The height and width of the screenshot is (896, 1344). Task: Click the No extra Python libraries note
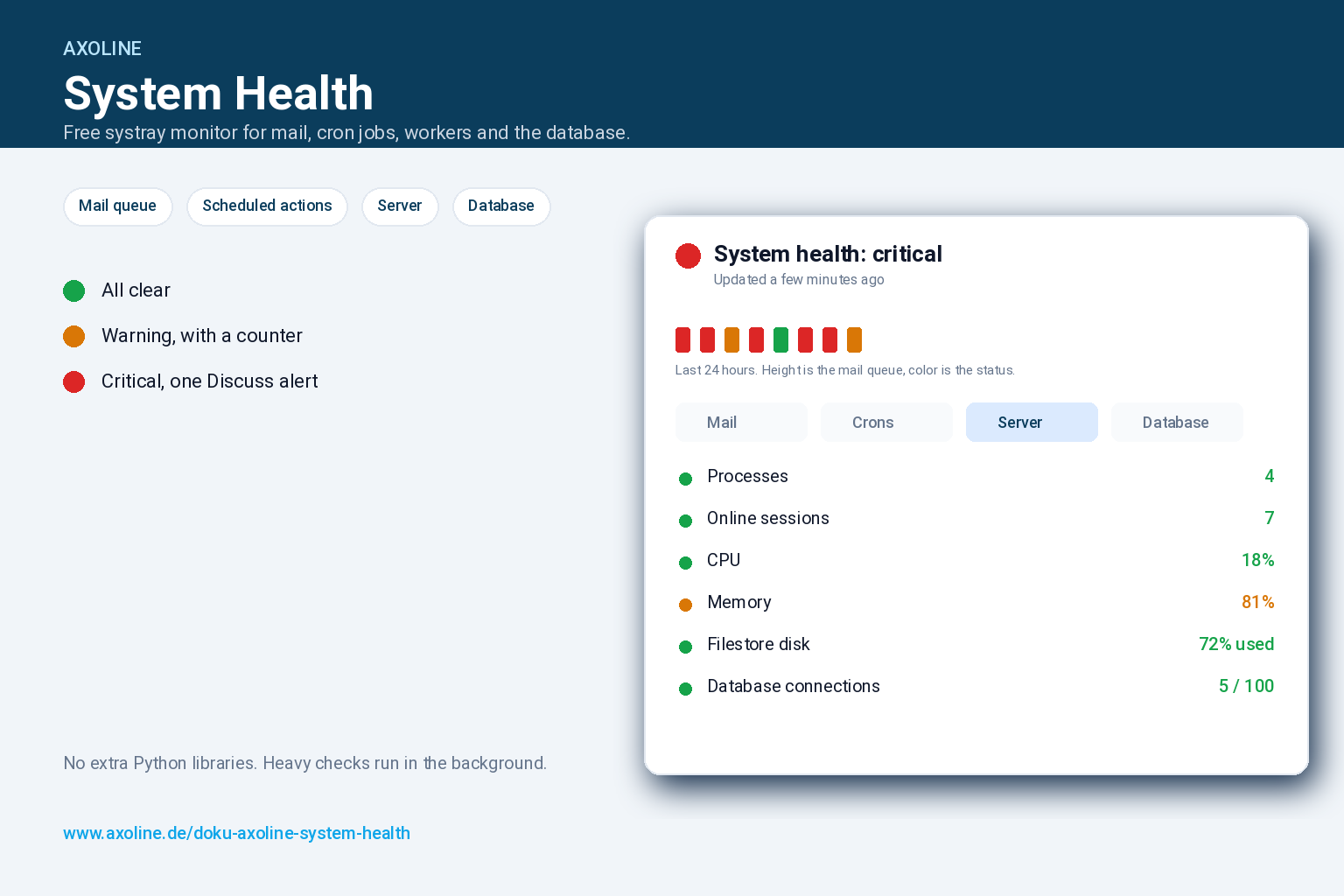[304, 763]
